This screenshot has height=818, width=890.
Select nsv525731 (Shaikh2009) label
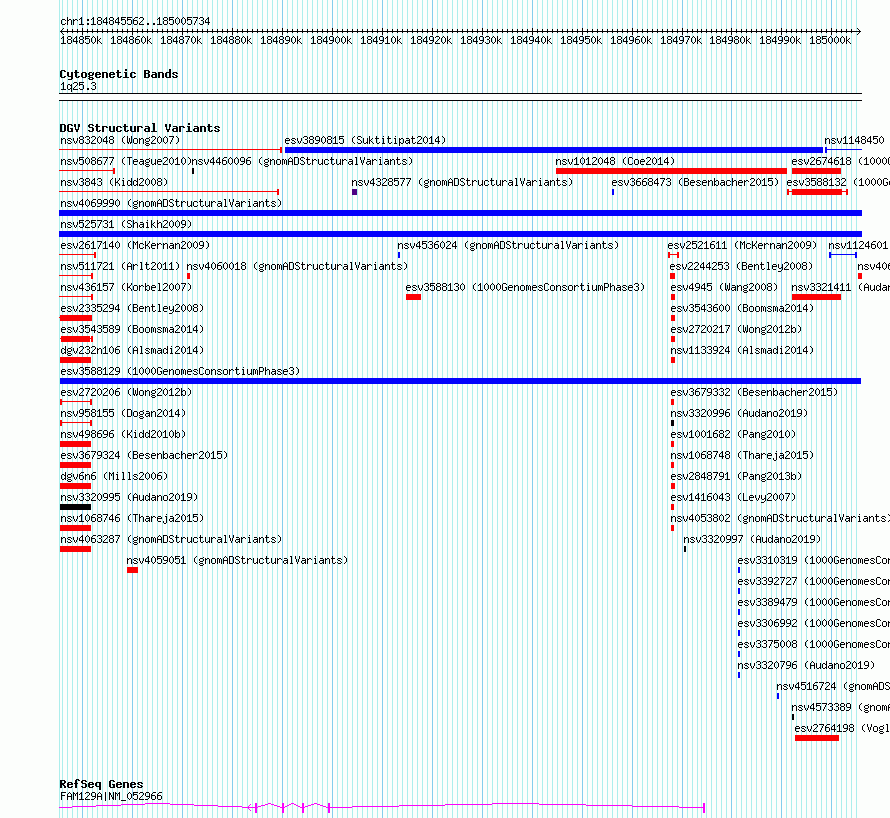[x=126, y=224]
